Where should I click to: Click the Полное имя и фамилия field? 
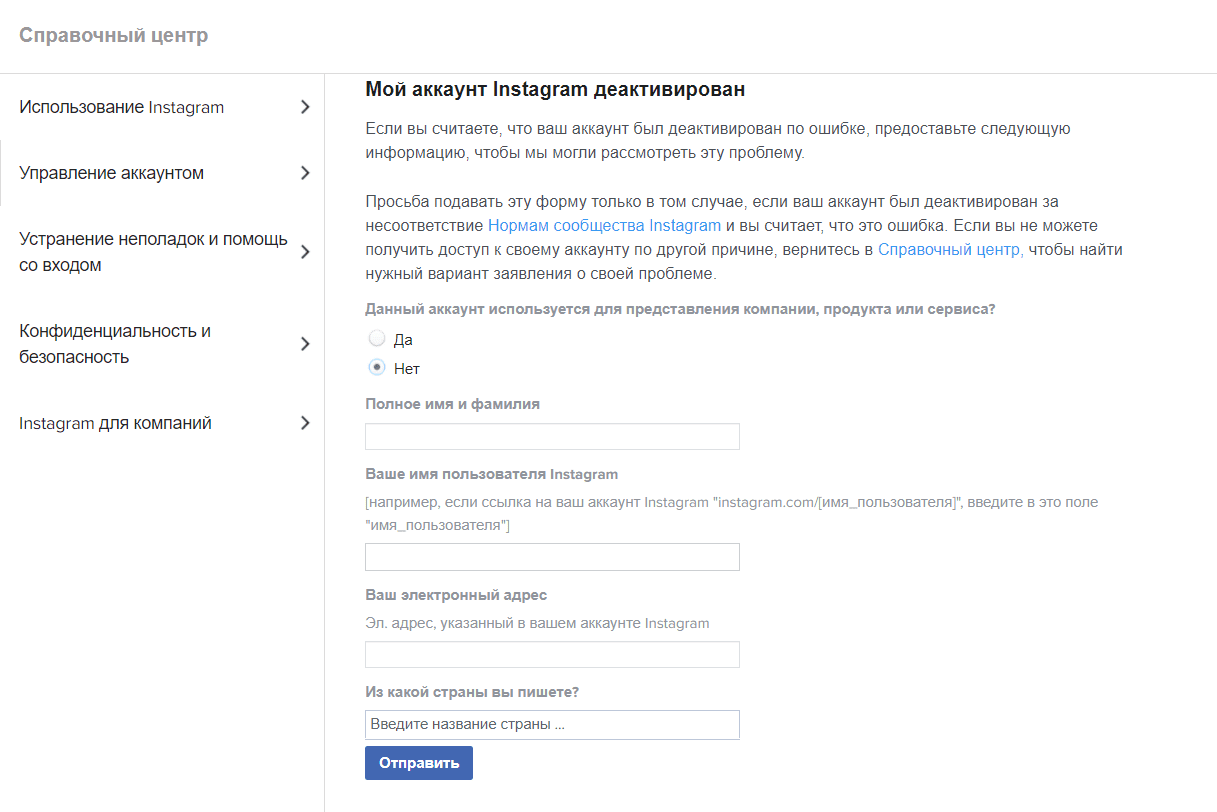552,437
